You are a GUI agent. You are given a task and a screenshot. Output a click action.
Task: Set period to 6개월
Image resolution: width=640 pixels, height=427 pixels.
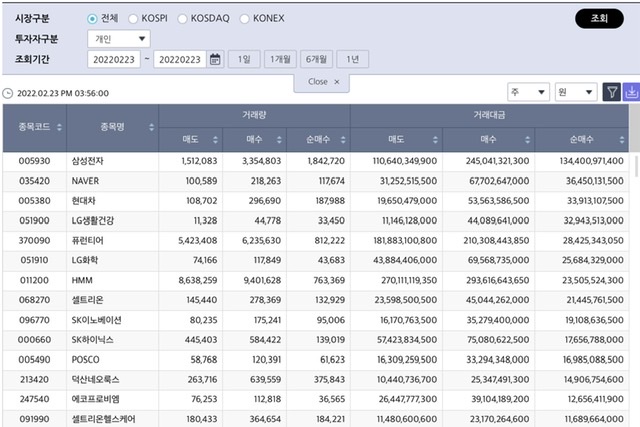[x=317, y=60]
